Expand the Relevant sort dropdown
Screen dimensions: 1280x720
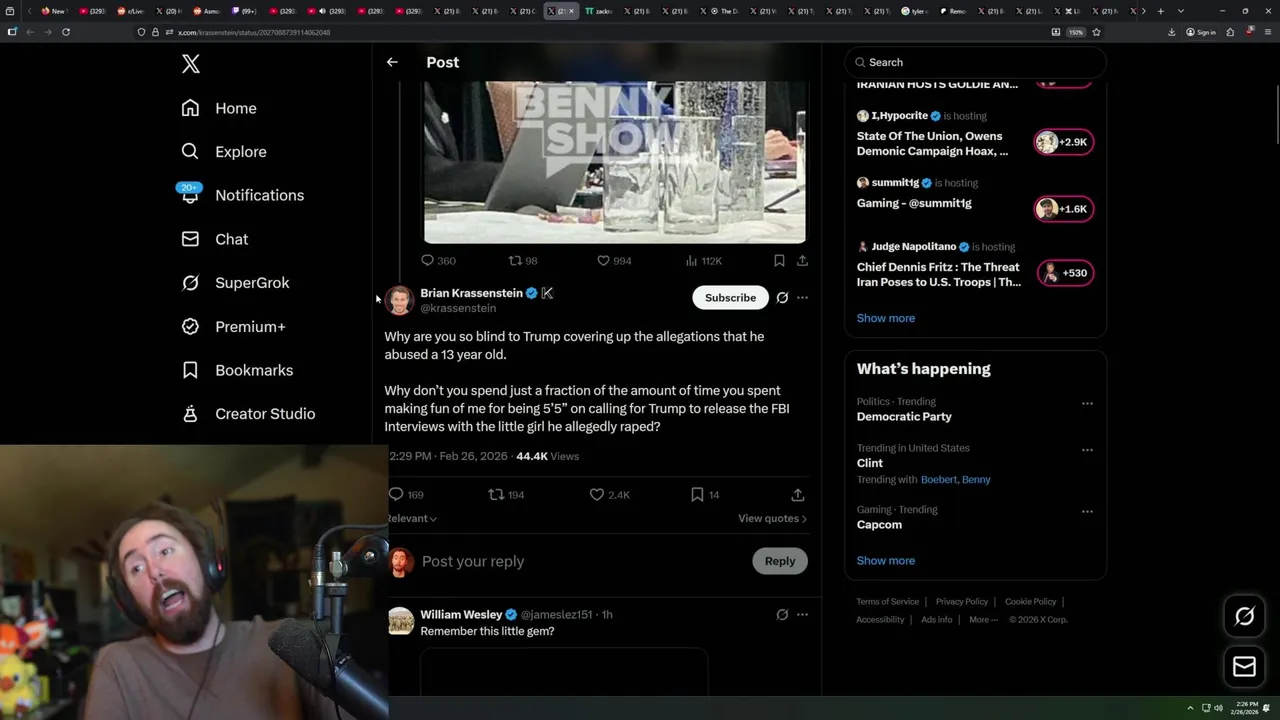click(412, 518)
